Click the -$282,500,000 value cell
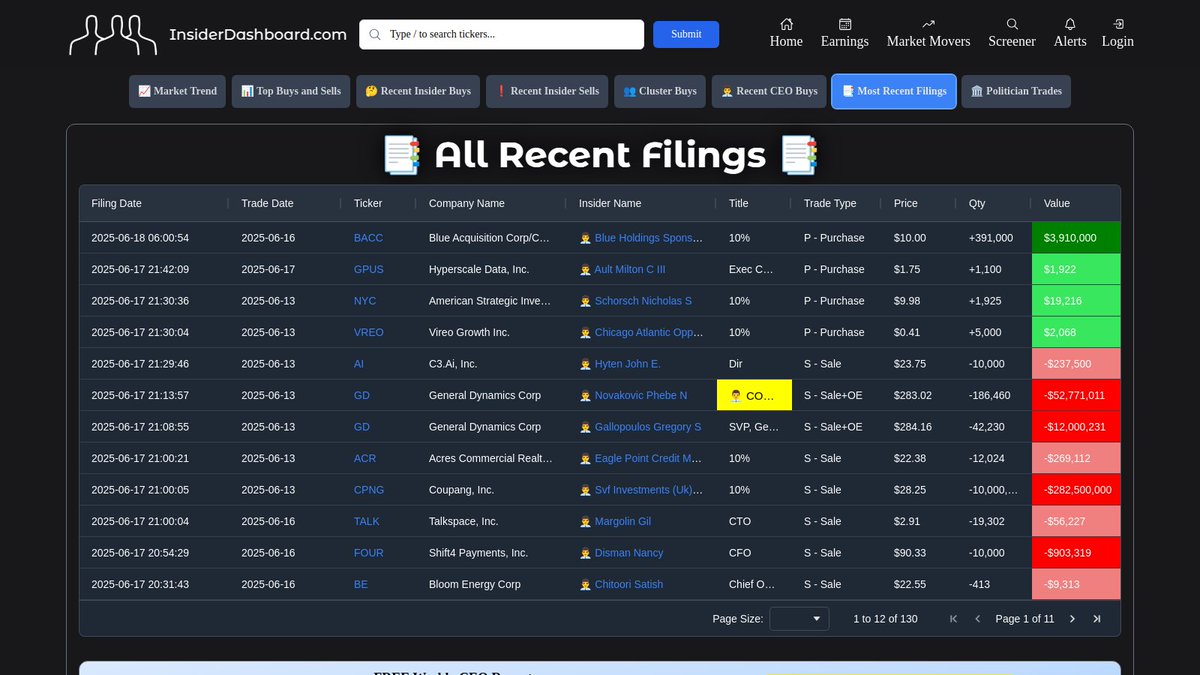Viewport: 1200px width, 675px height. (1076, 490)
